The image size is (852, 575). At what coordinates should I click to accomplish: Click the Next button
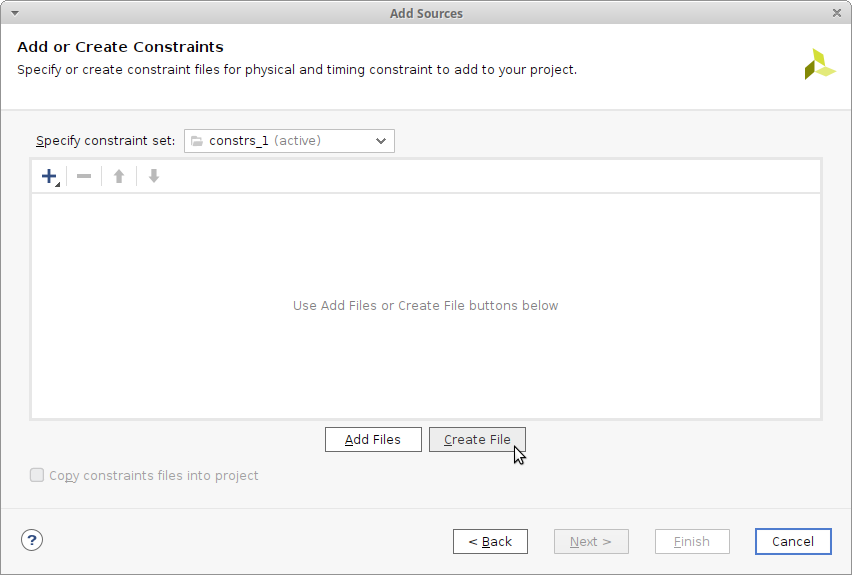point(591,541)
